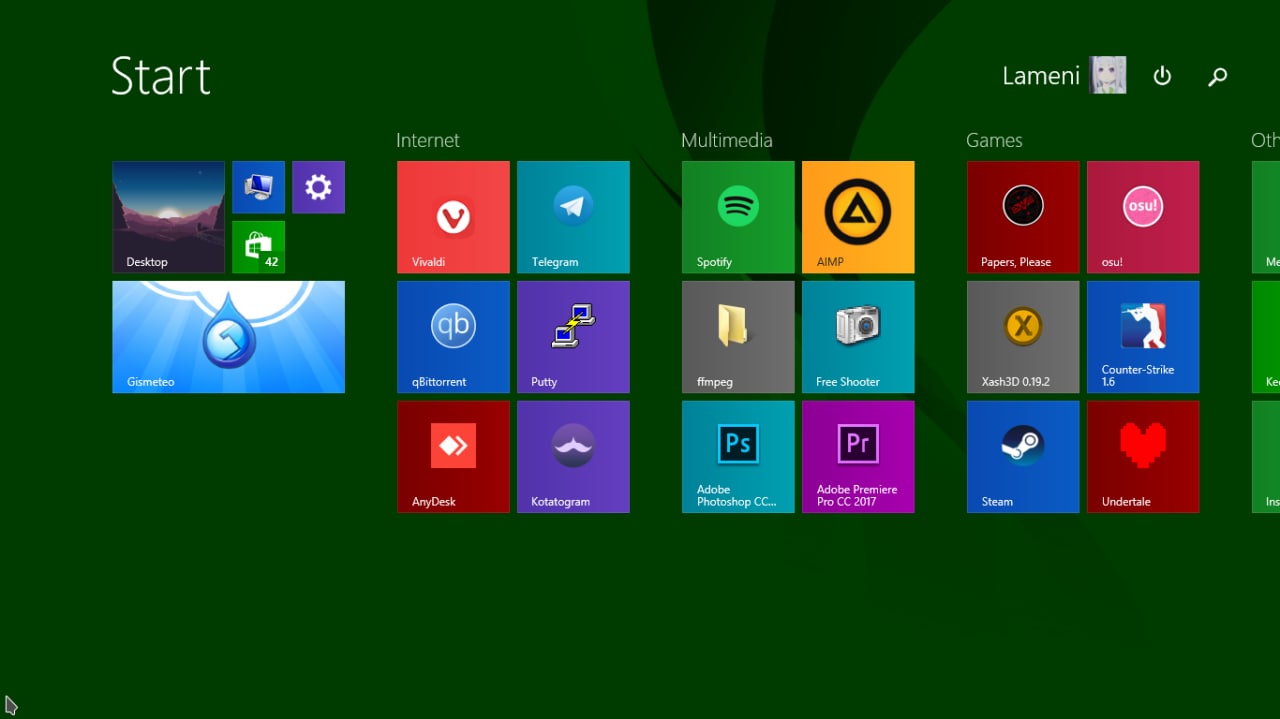Open the AnyDesk tile

click(453, 457)
